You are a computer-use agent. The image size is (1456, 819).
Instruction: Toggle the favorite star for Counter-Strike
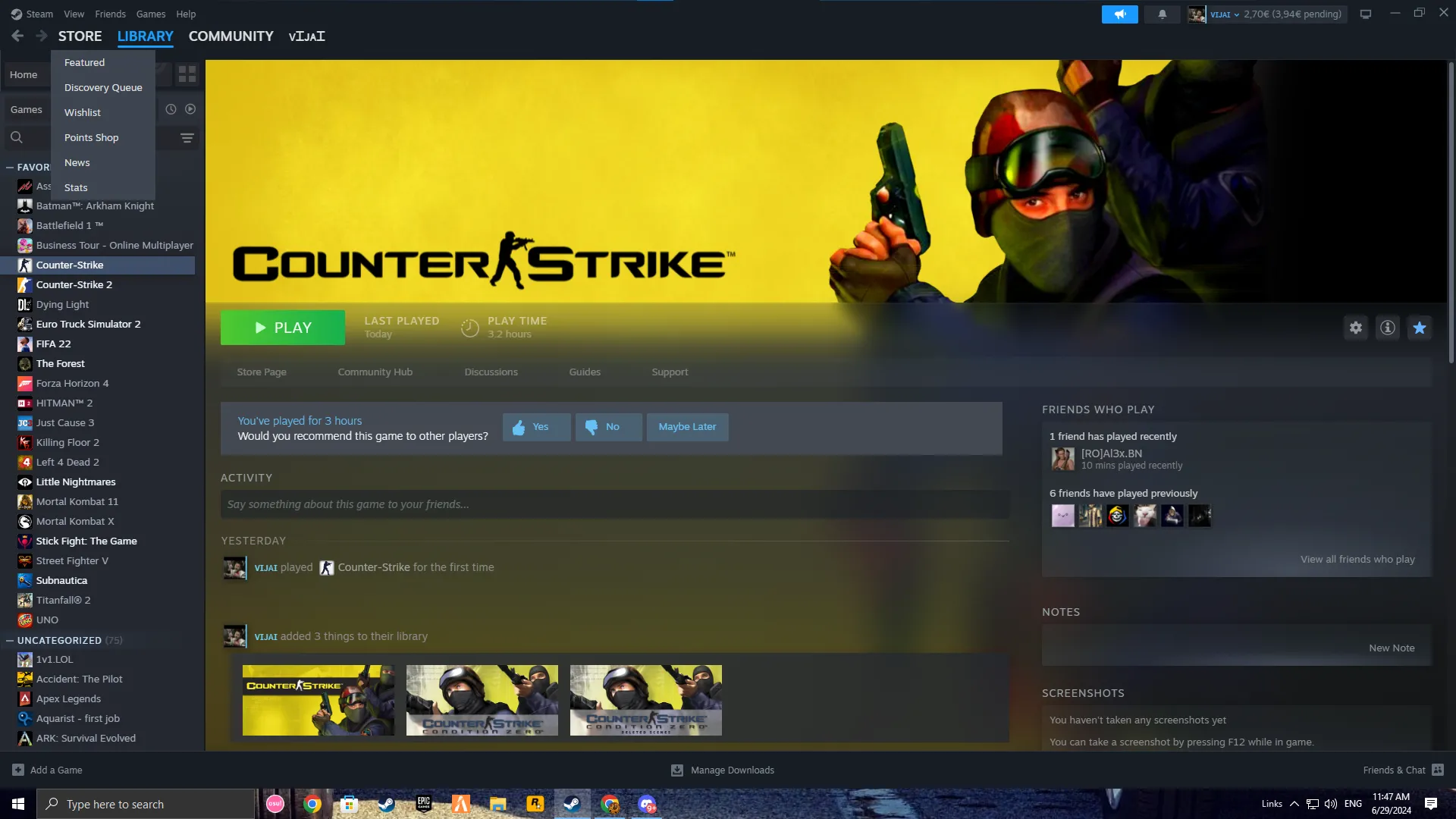[x=1419, y=328]
